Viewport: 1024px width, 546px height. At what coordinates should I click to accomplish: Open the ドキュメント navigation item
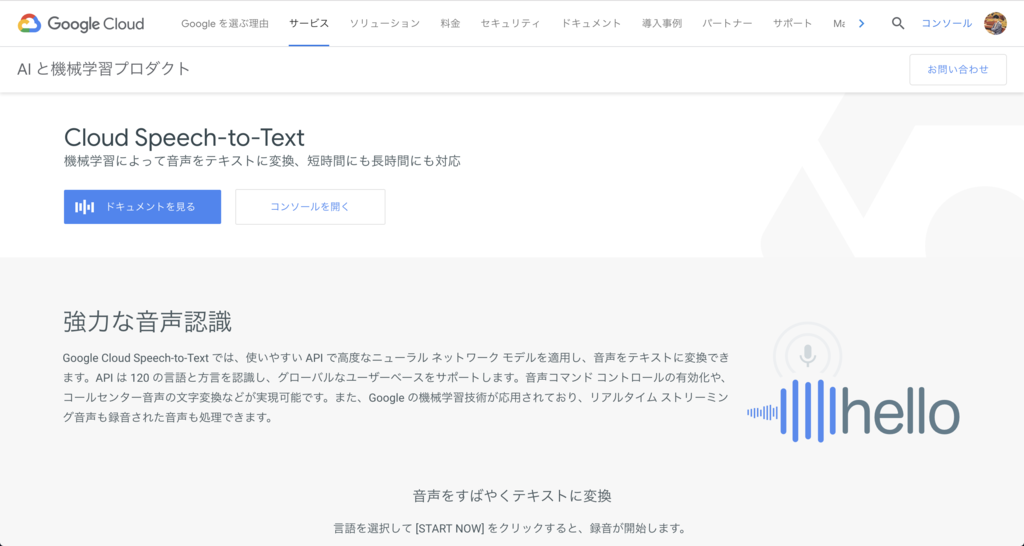(x=591, y=24)
